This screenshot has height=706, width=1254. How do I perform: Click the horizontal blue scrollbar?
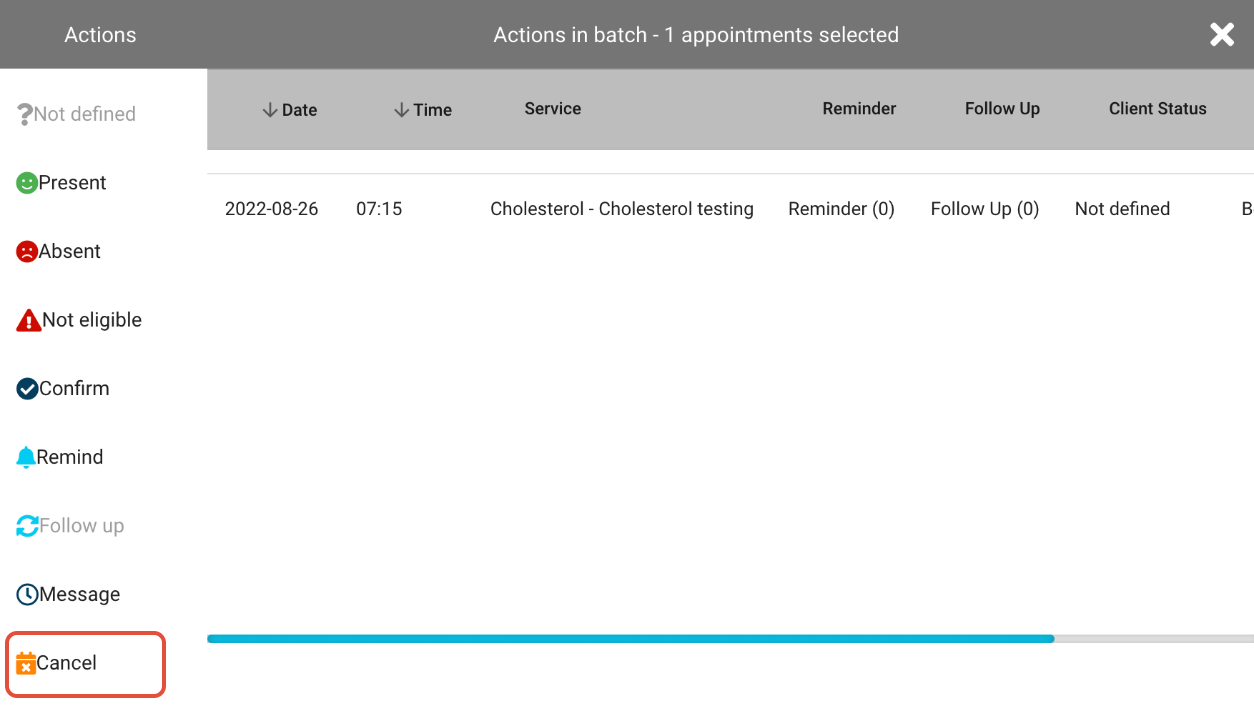[631, 639]
